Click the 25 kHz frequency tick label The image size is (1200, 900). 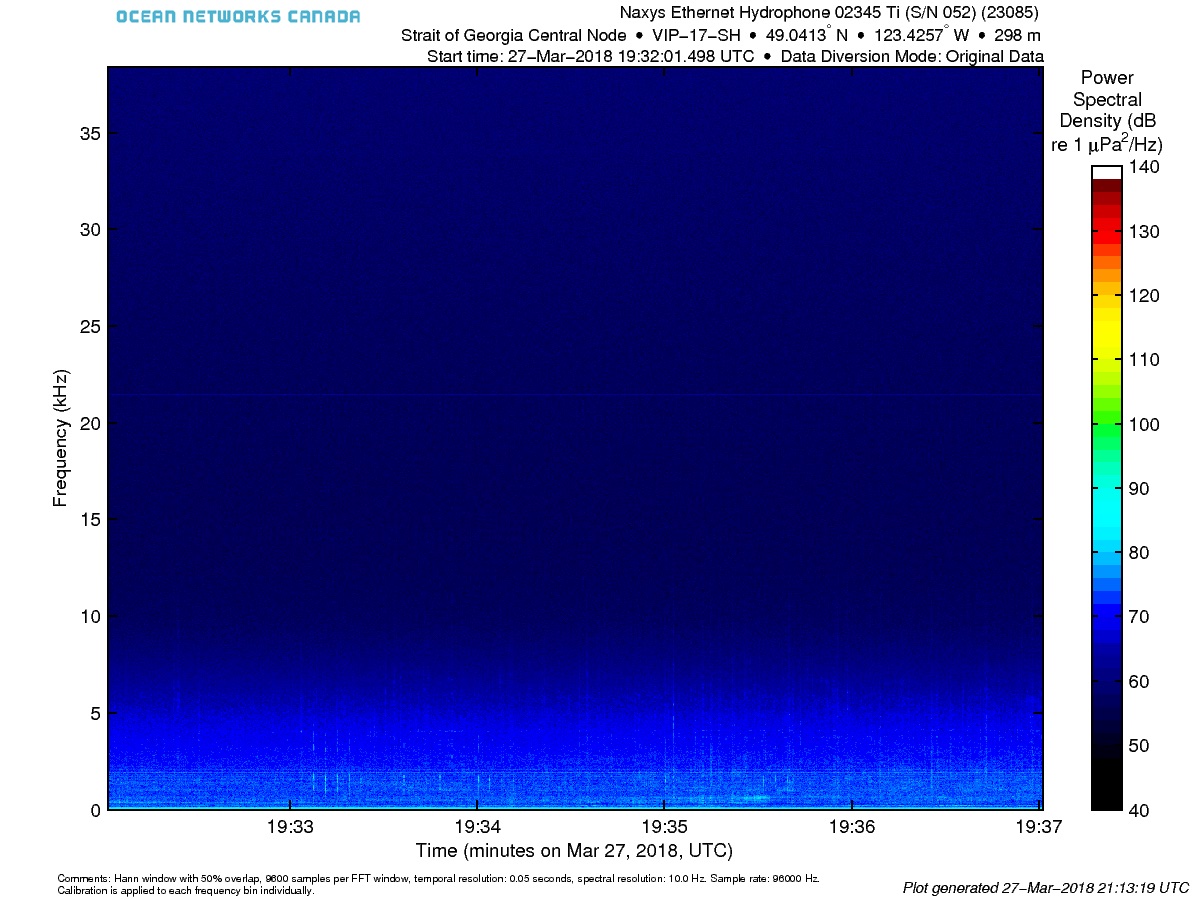[89, 326]
